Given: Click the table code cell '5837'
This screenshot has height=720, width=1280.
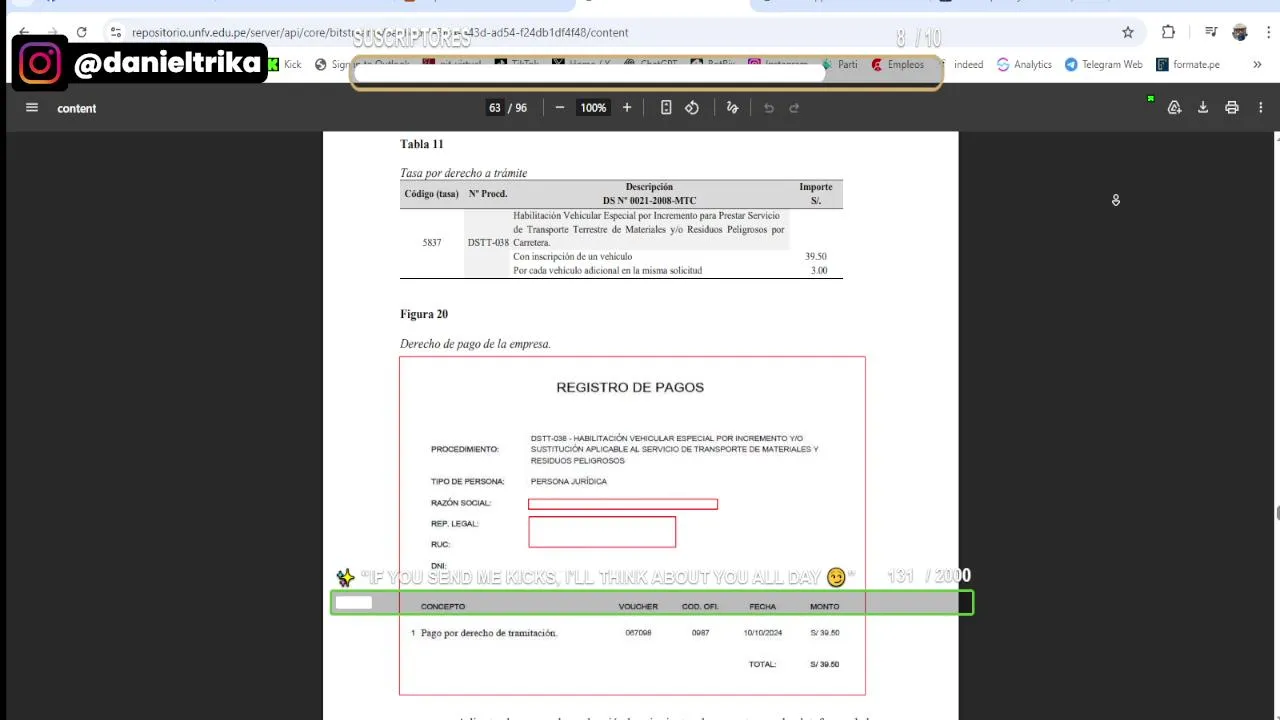Looking at the screenshot, I should [432, 243].
